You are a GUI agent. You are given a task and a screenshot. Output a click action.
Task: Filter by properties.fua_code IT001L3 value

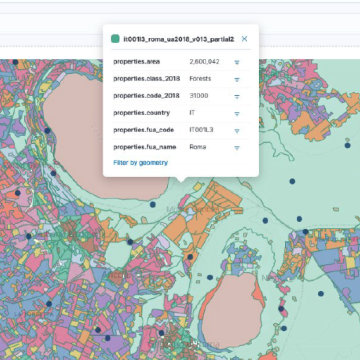click(237, 131)
